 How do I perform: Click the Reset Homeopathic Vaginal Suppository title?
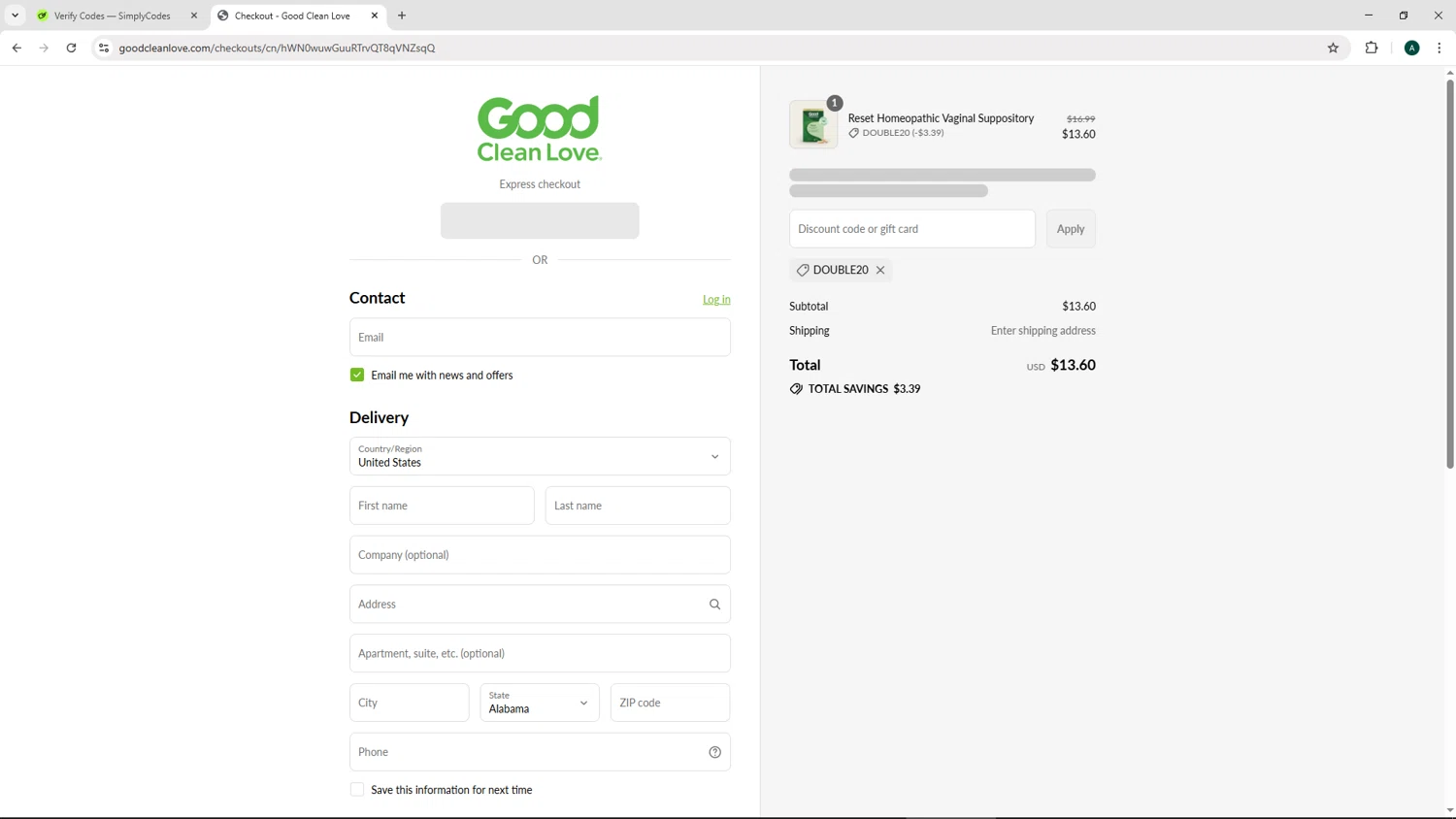(x=941, y=118)
